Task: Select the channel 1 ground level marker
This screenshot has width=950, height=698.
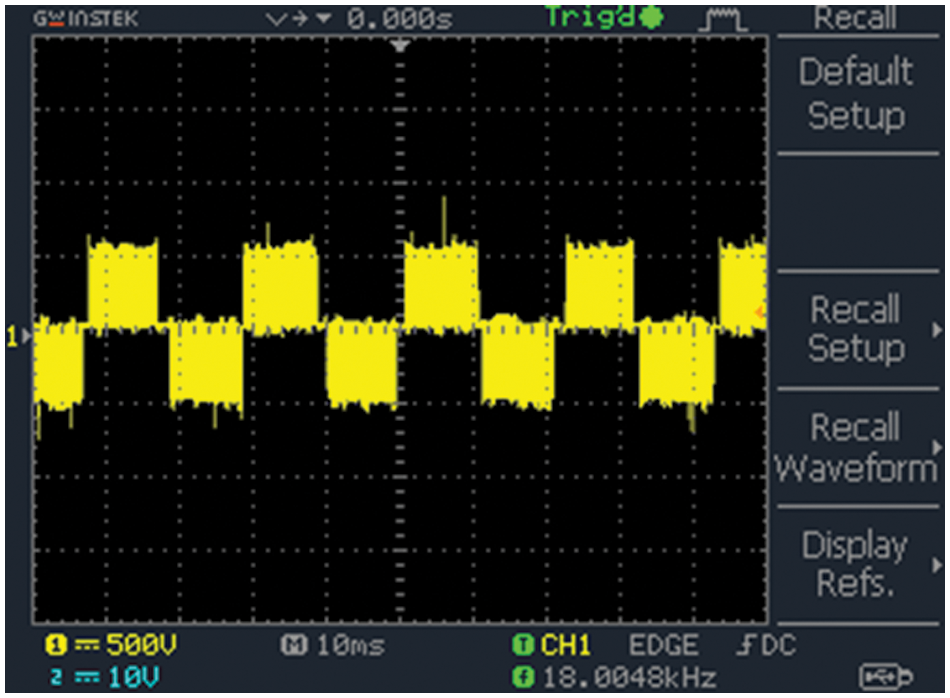Action: 14,338
